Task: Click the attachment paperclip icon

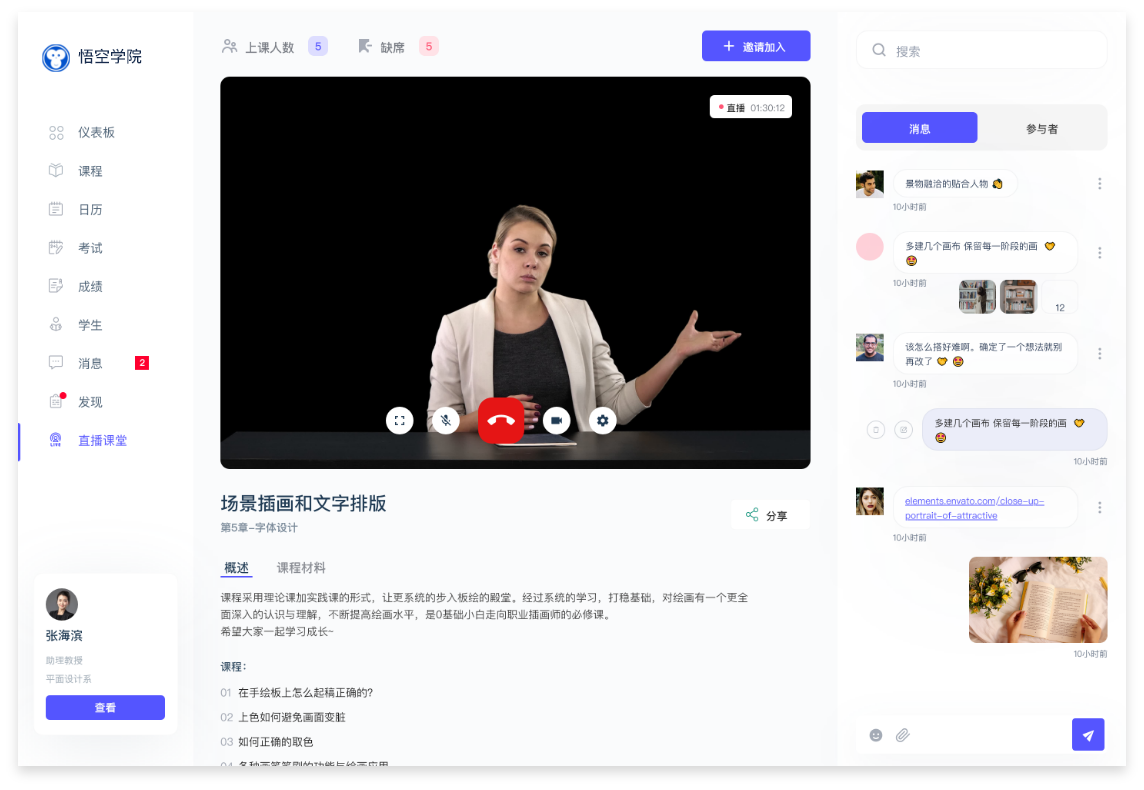Action: tap(903, 735)
